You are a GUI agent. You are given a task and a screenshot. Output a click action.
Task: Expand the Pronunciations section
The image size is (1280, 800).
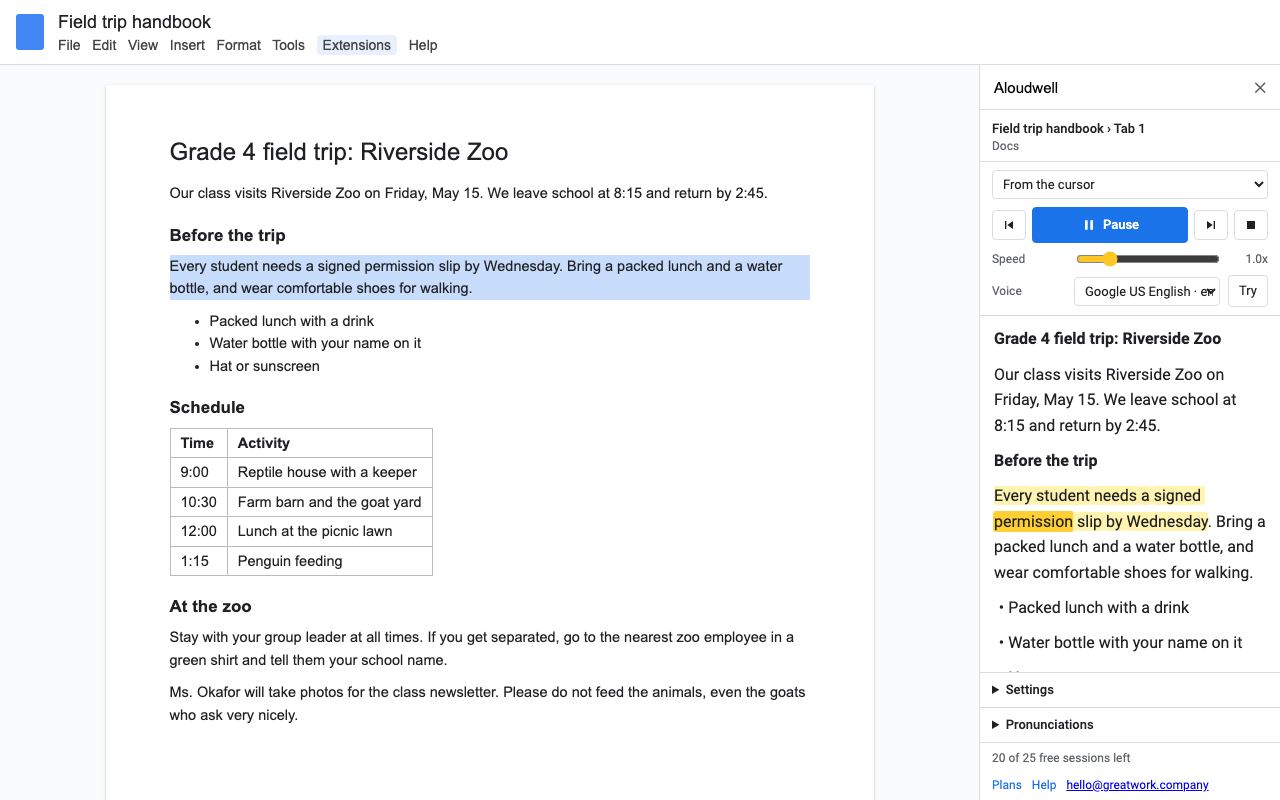(1130, 725)
